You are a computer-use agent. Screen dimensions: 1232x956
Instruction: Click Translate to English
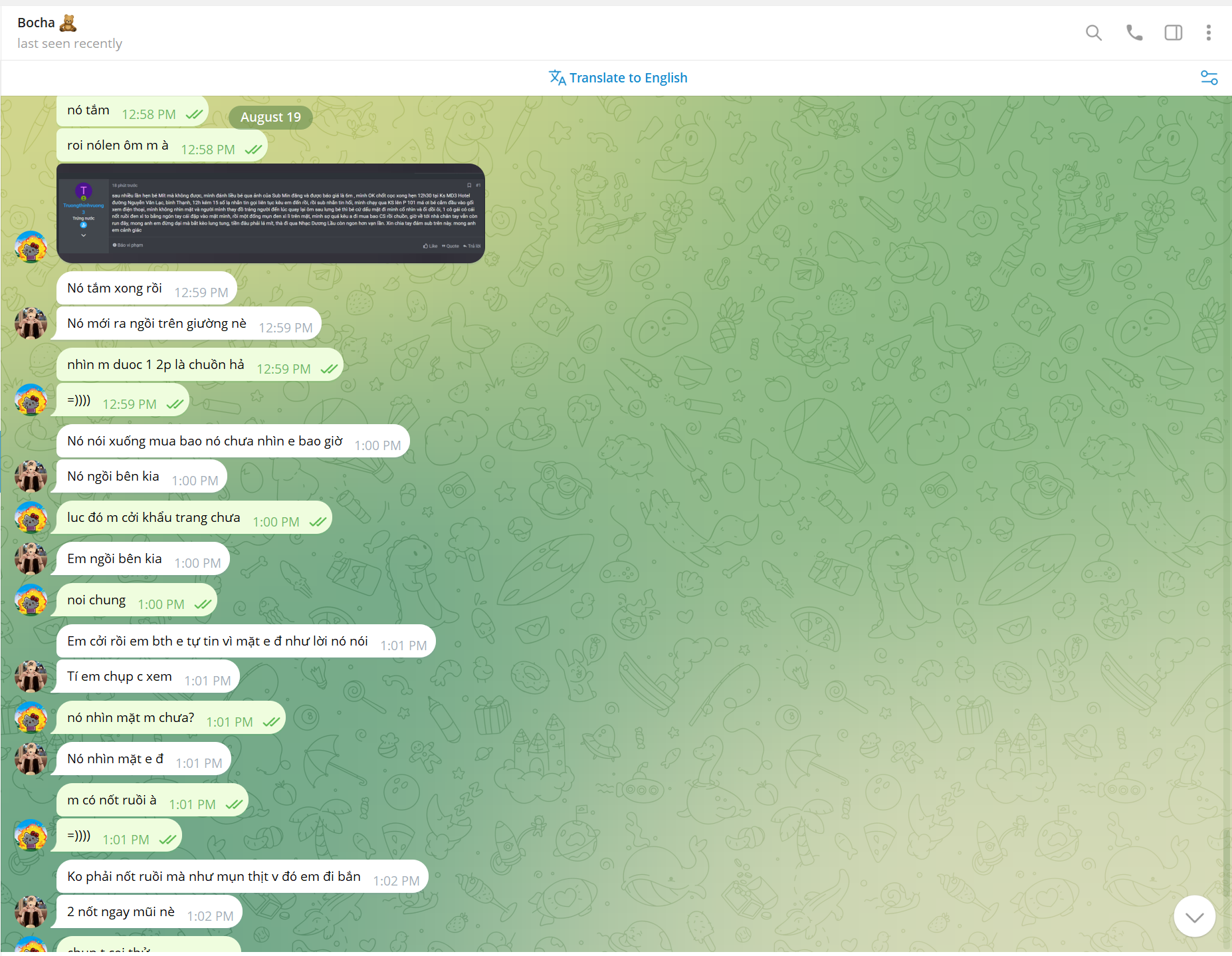618,78
